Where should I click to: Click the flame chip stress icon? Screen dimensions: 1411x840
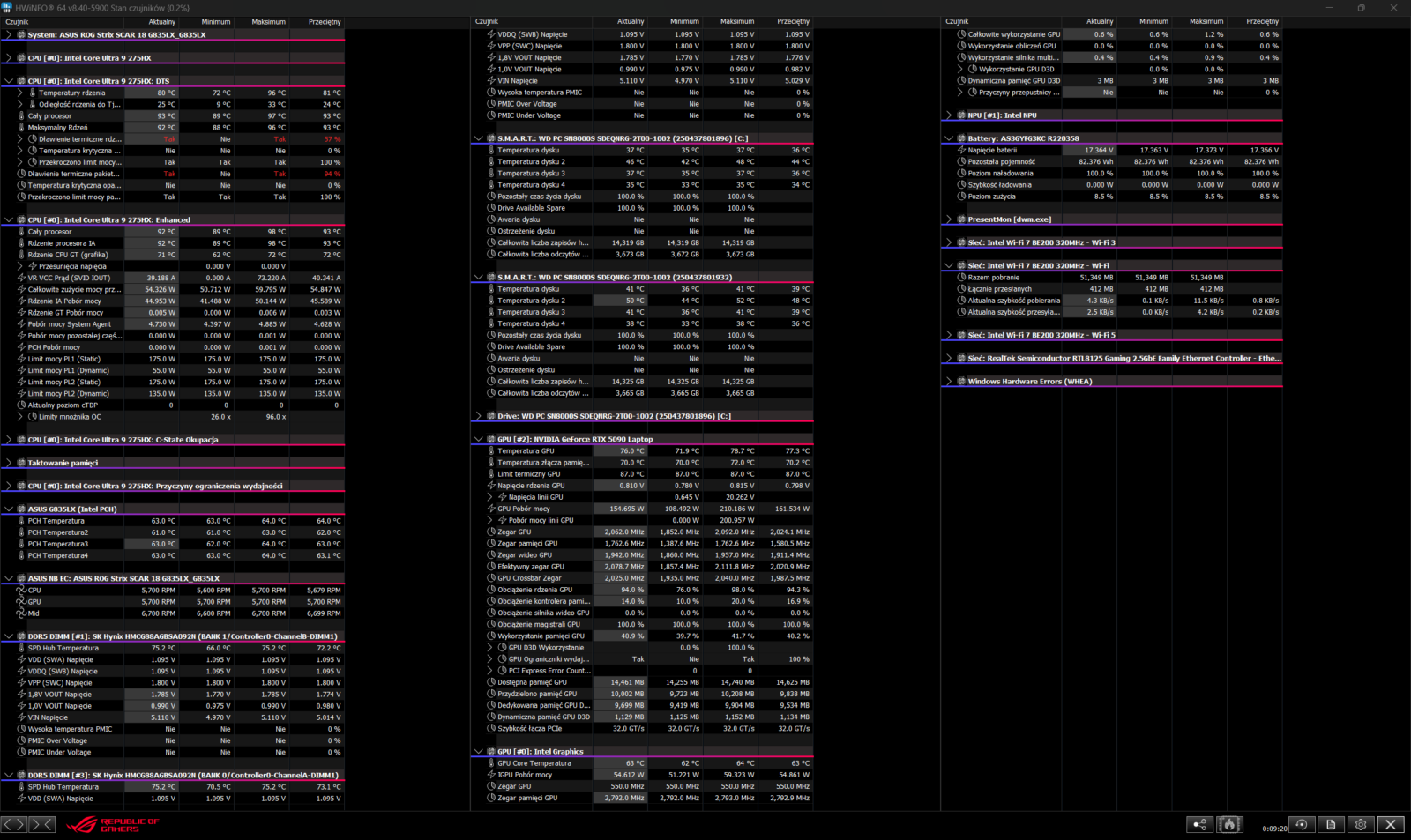click(1229, 824)
